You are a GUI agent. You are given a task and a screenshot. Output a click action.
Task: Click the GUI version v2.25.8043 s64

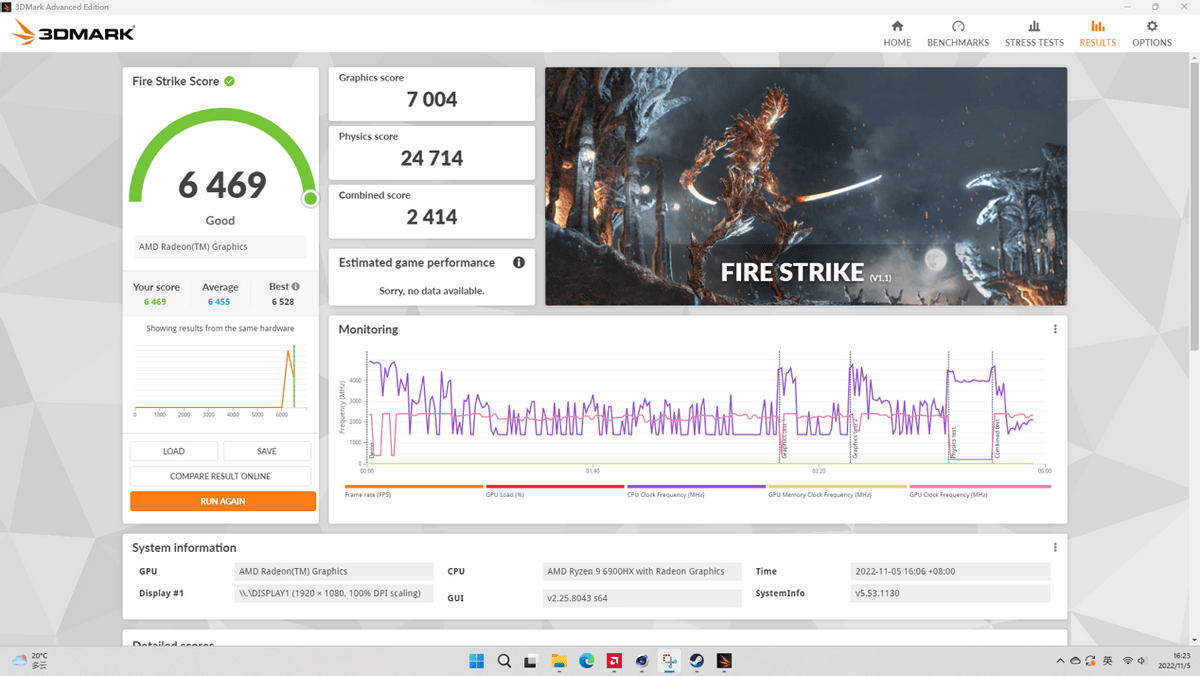(643, 598)
